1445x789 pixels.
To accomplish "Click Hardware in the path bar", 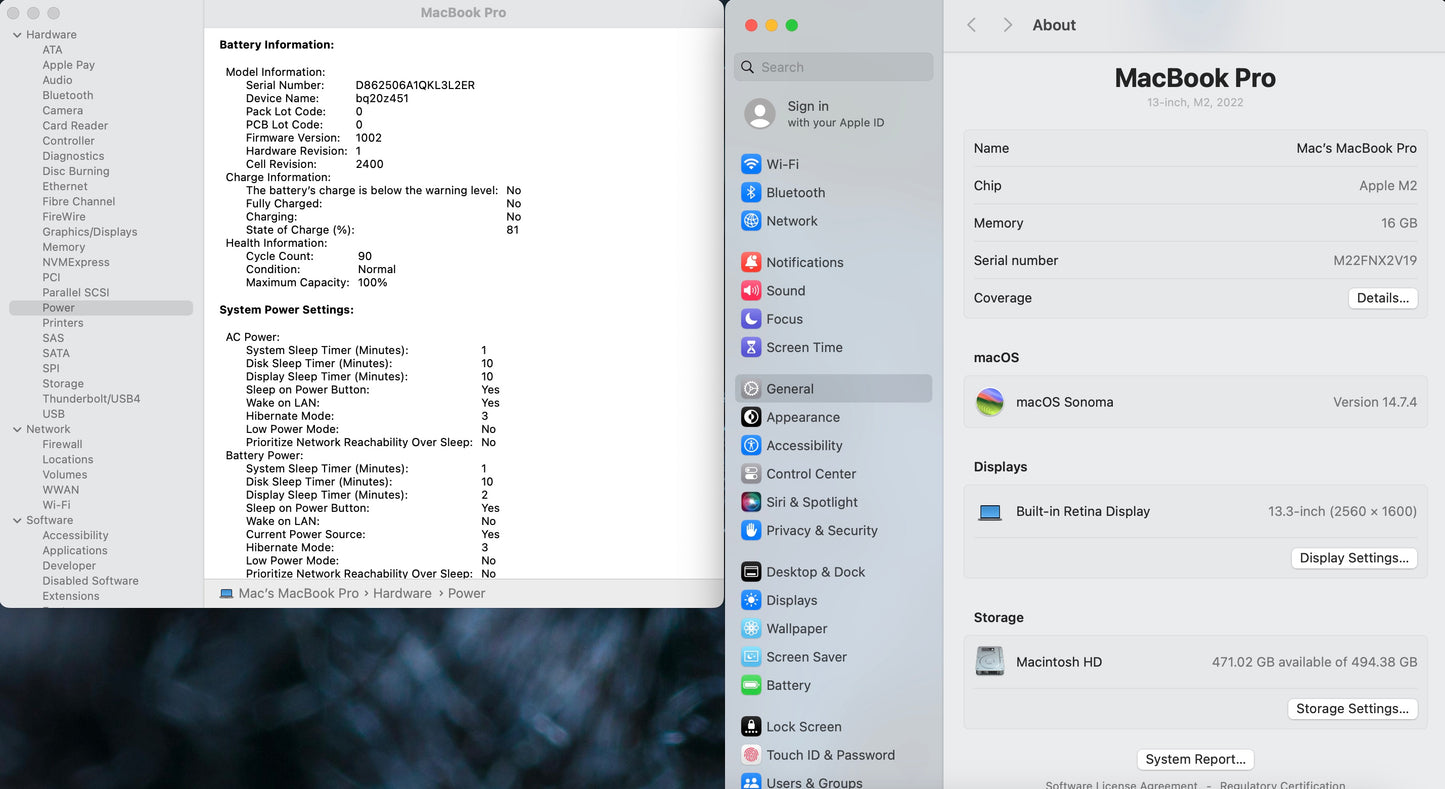I will click(403, 593).
